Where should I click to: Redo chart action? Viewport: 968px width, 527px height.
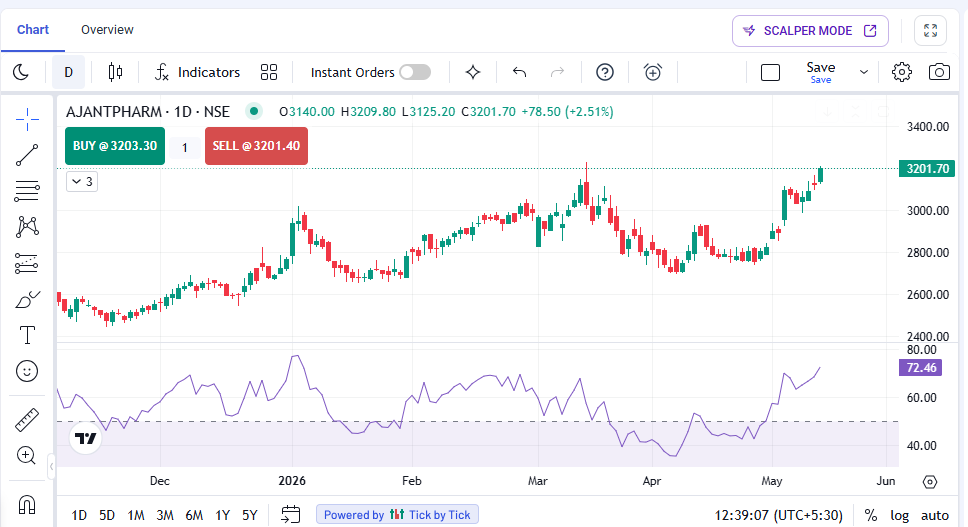pos(557,72)
